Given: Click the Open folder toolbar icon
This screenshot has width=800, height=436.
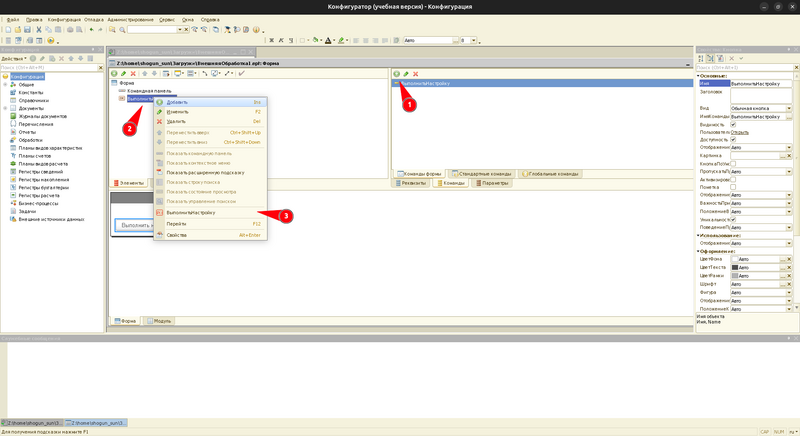Looking at the screenshot, I should (18, 30).
